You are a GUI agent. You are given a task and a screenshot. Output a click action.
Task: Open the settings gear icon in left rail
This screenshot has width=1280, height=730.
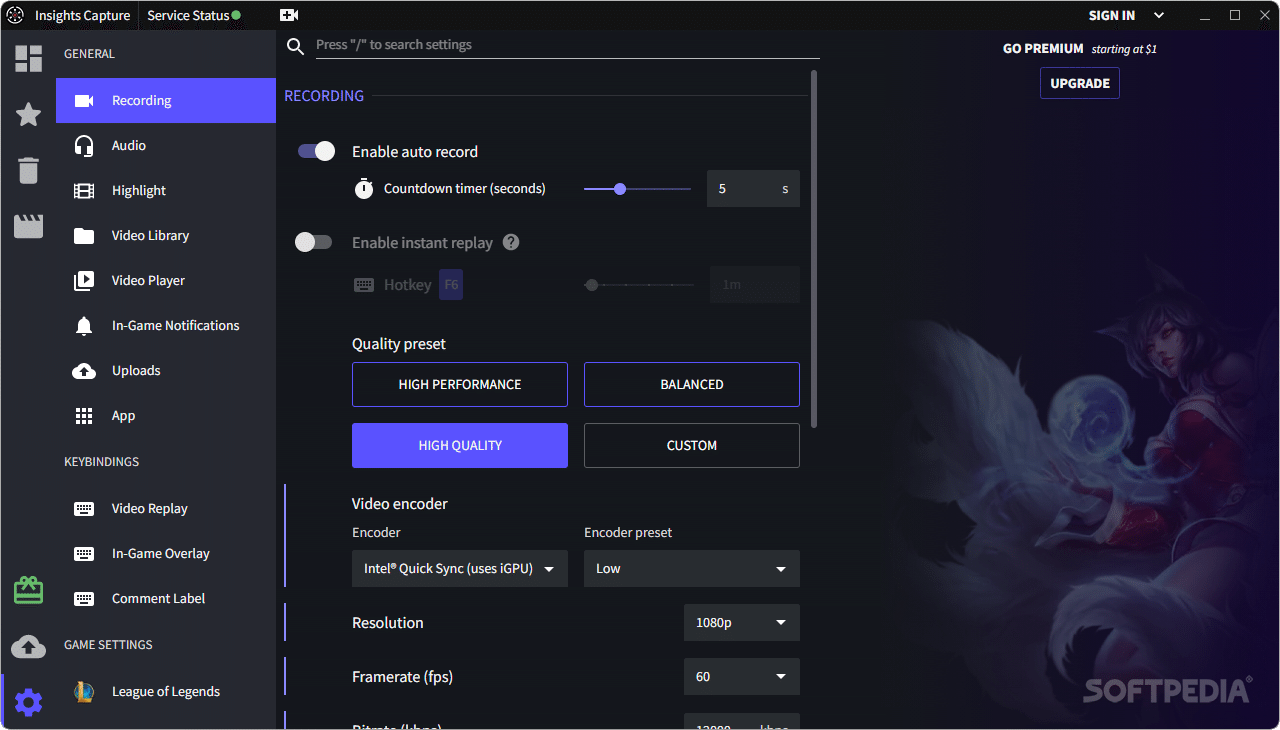(28, 702)
